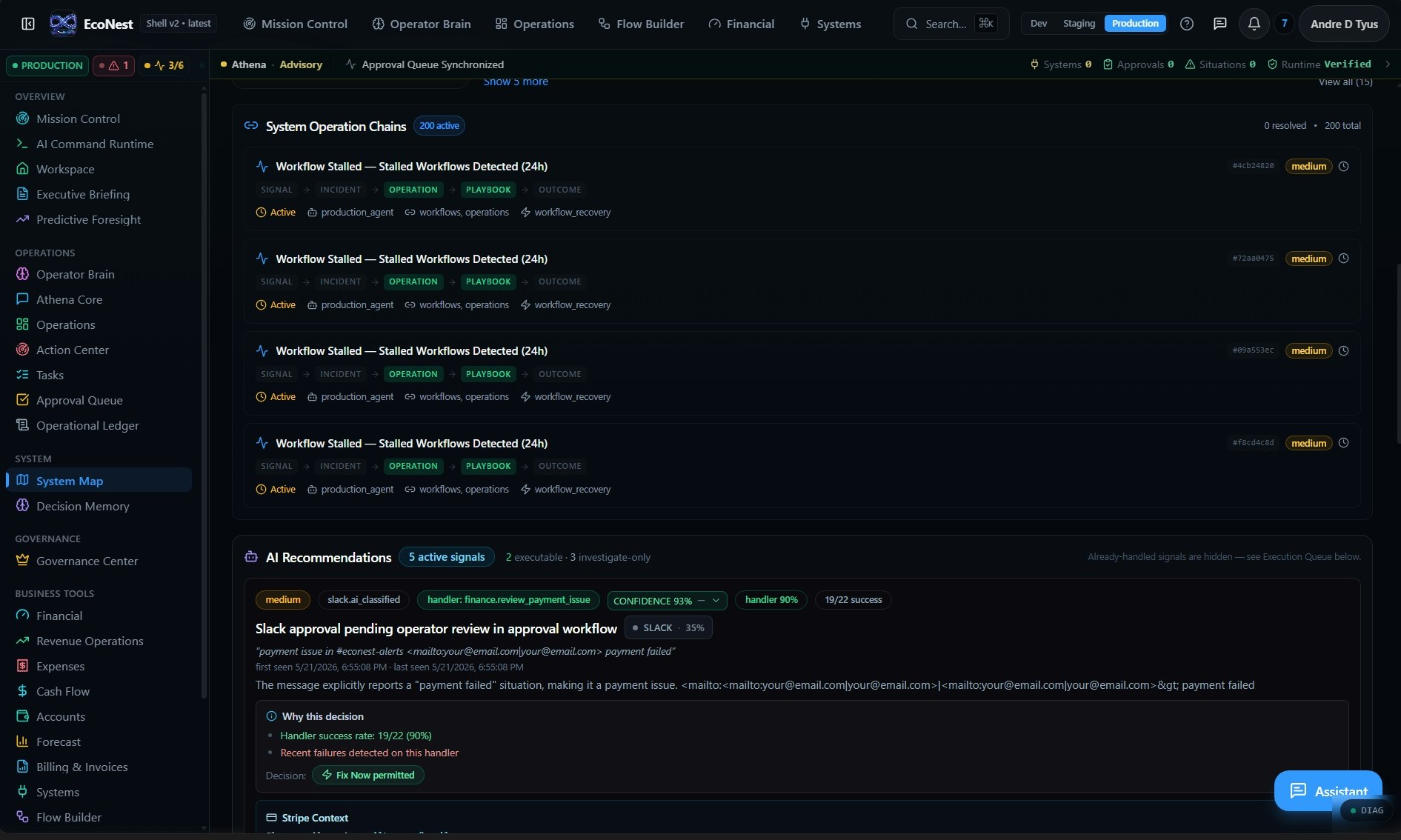
Task: Click the clock icon on chain #f8cd4c8d
Action: click(1343, 443)
